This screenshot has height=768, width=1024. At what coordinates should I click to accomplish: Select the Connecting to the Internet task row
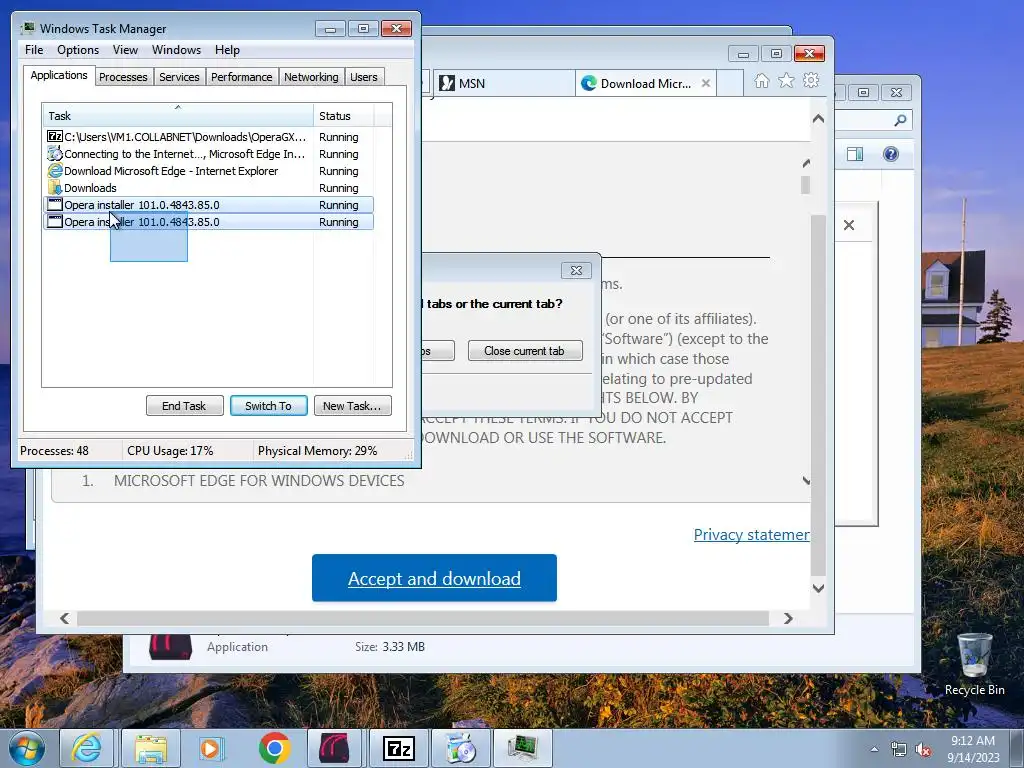[208, 154]
